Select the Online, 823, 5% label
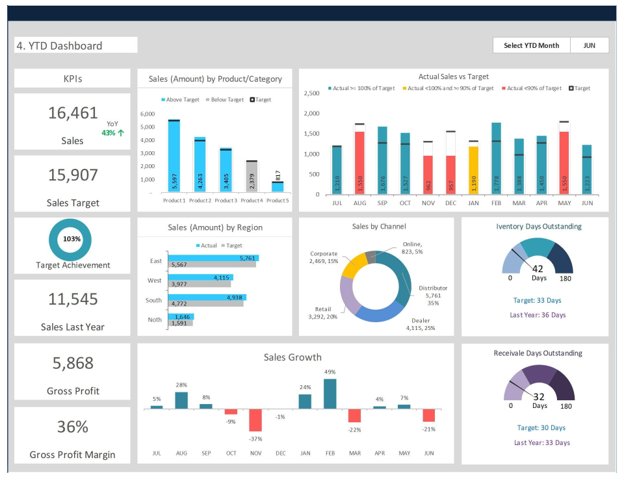 [x=412, y=248]
